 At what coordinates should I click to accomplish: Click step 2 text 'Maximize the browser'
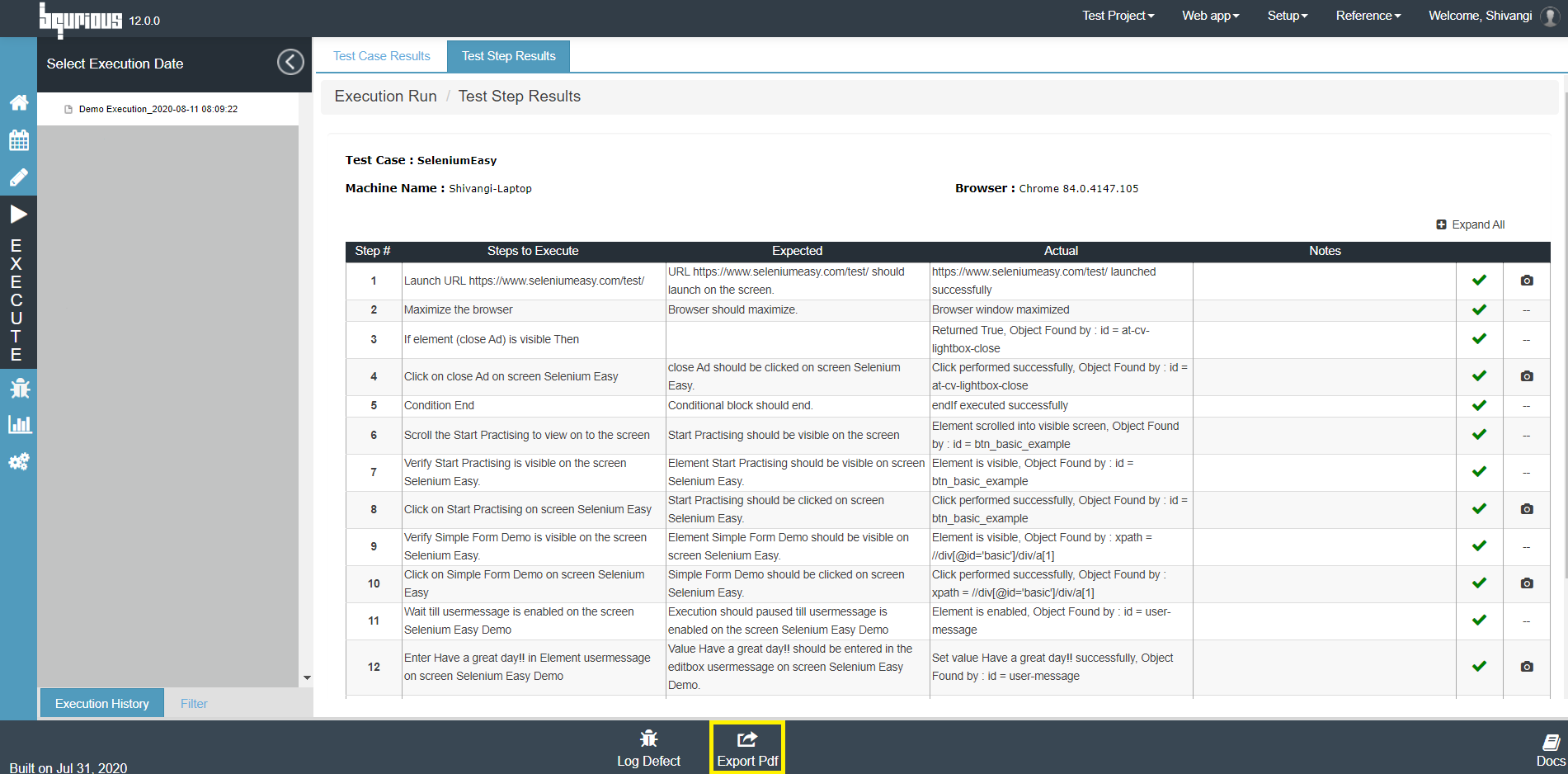459,310
